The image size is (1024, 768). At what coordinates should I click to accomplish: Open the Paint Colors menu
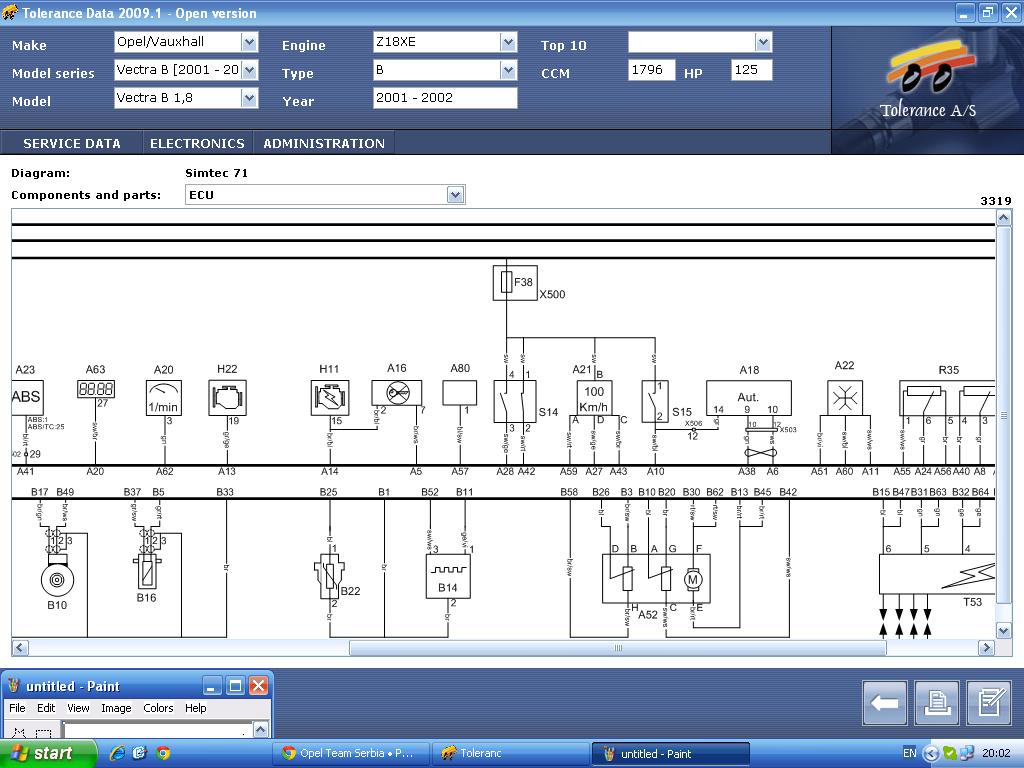(158, 708)
